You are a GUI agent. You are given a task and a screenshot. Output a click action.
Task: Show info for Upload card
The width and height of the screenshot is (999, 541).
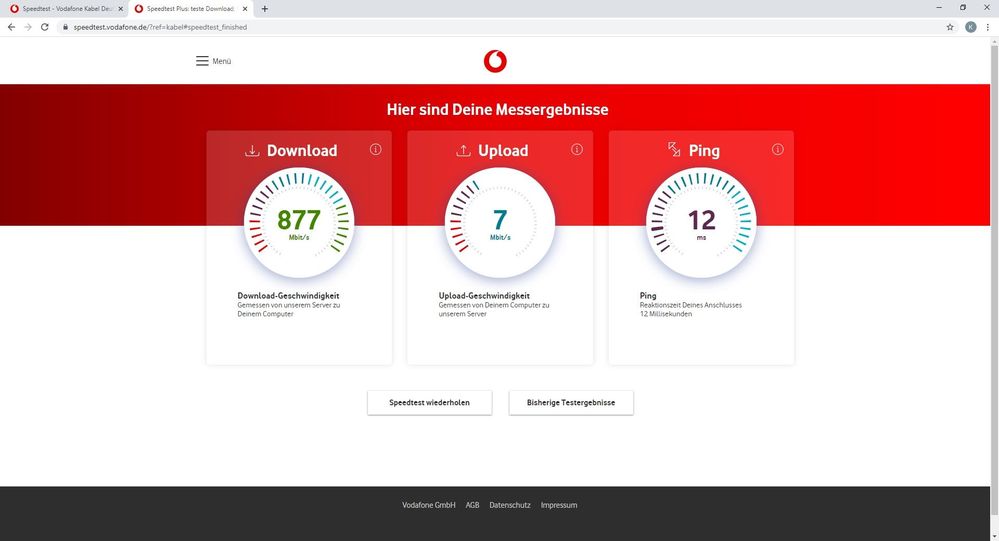(x=577, y=149)
